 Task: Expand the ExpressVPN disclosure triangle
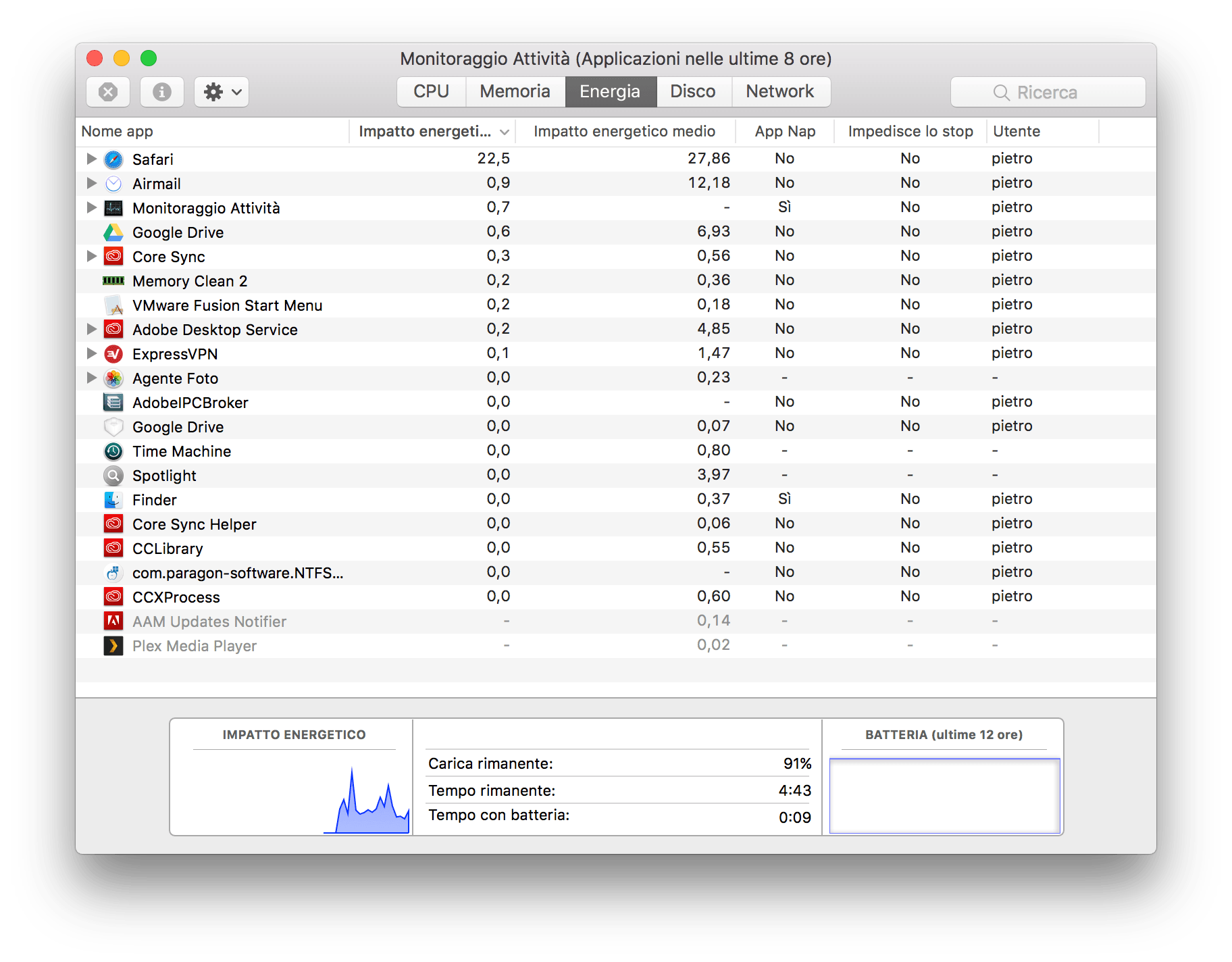[92, 353]
